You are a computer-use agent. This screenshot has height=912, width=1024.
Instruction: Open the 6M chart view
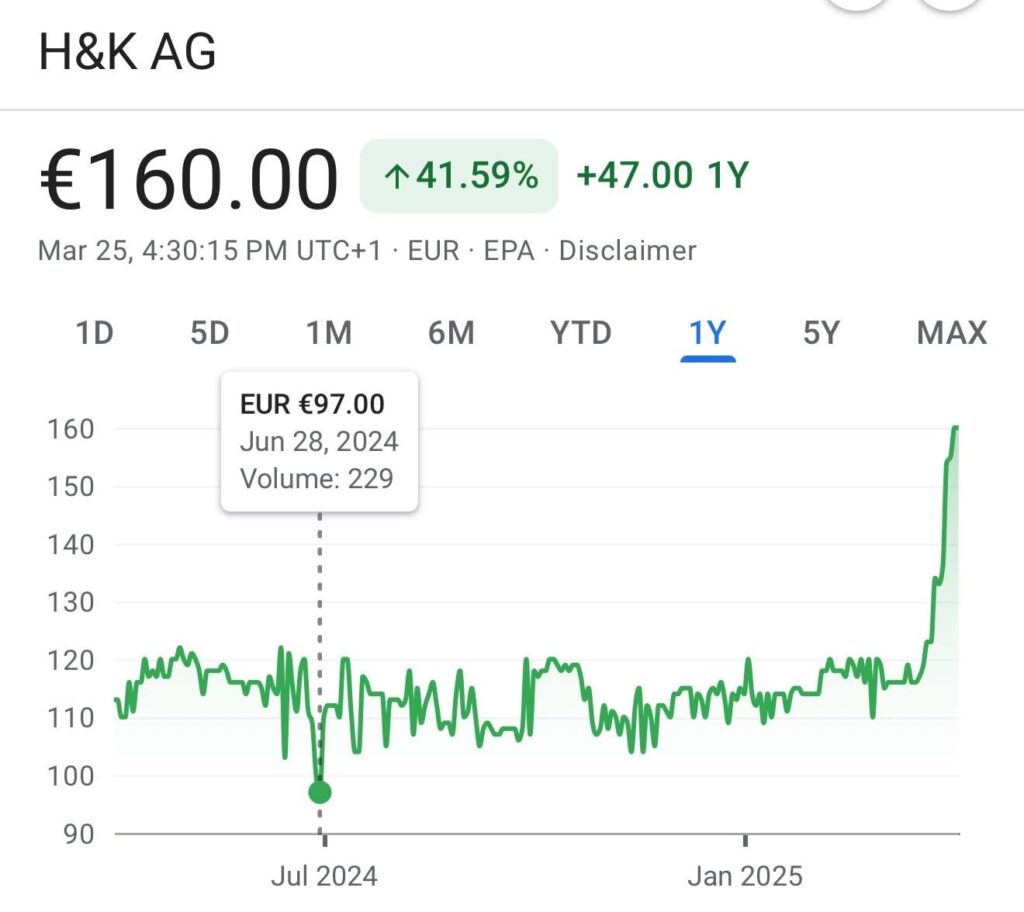pos(451,333)
